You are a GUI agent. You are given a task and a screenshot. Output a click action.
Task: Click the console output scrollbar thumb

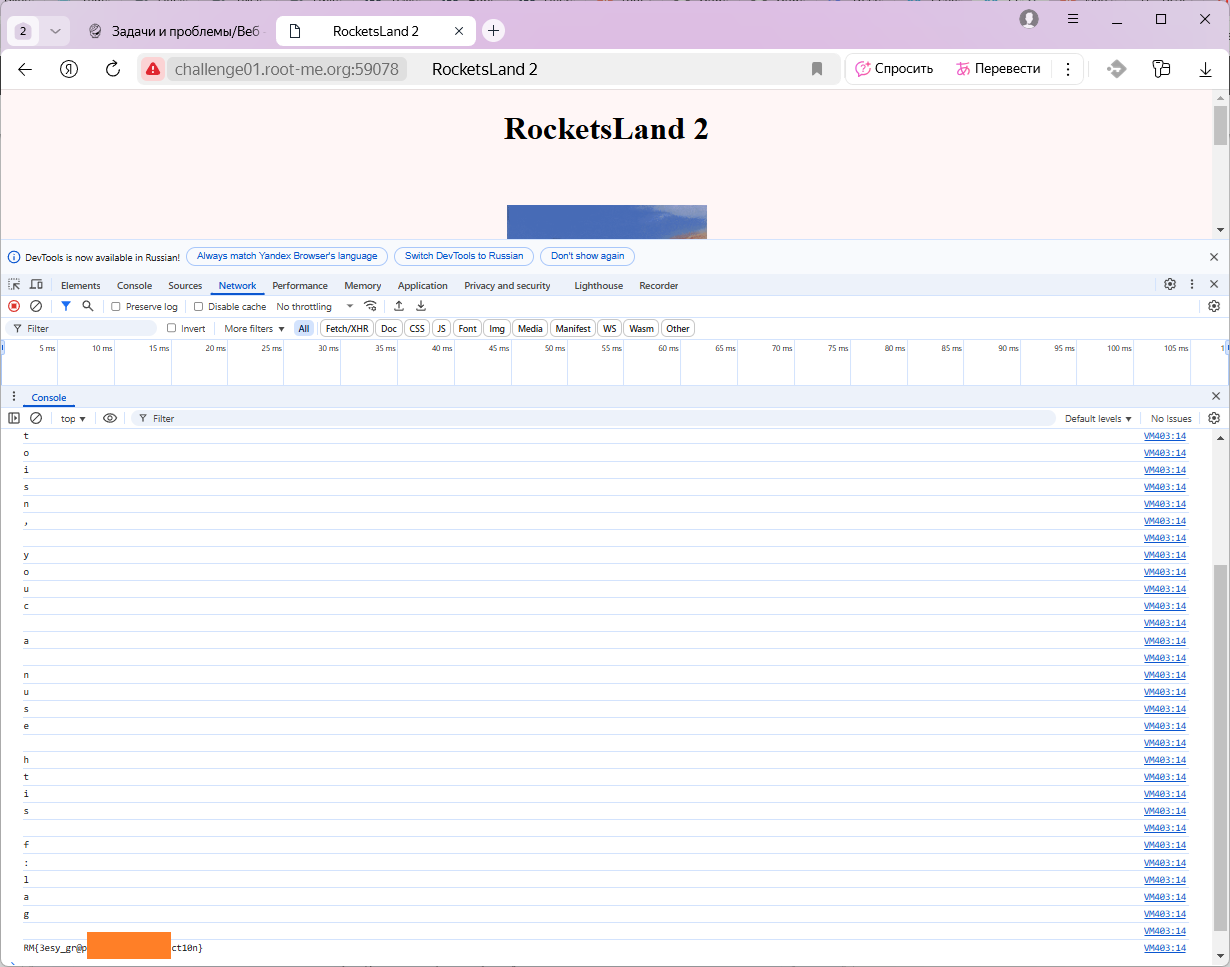(x=1220, y=746)
